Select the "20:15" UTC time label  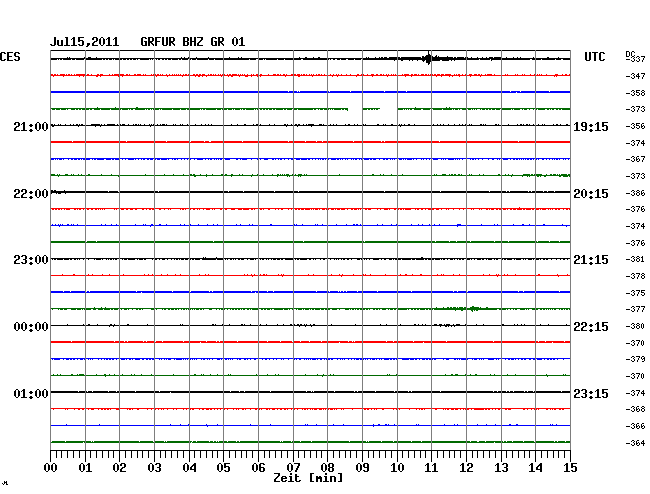click(591, 194)
